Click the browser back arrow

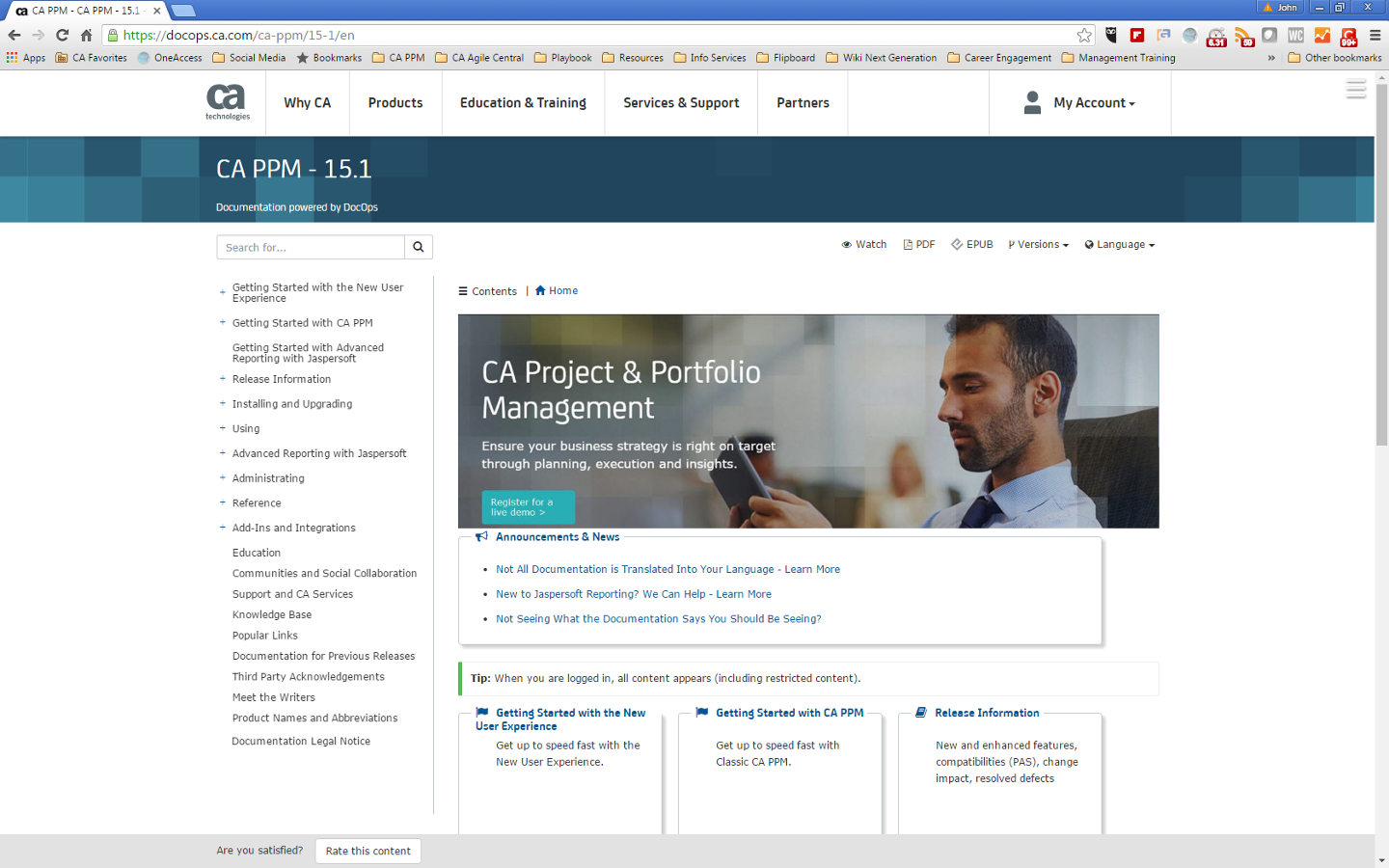(x=14, y=35)
